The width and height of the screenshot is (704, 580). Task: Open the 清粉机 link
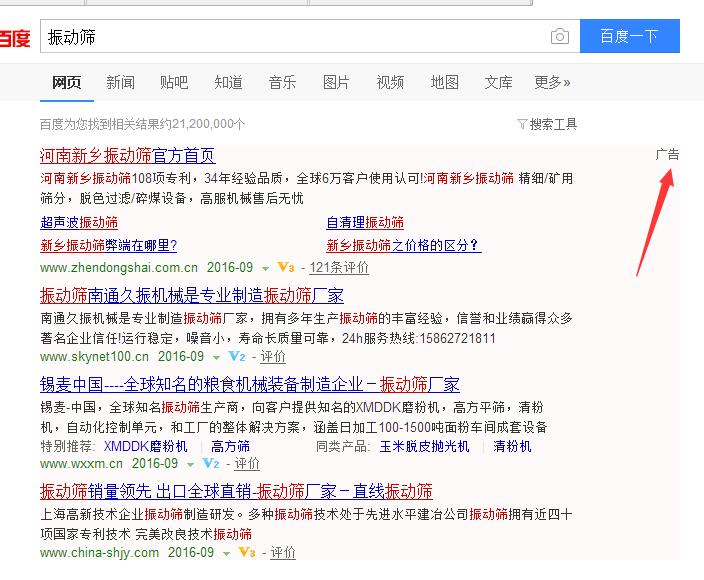[x=512, y=446]
